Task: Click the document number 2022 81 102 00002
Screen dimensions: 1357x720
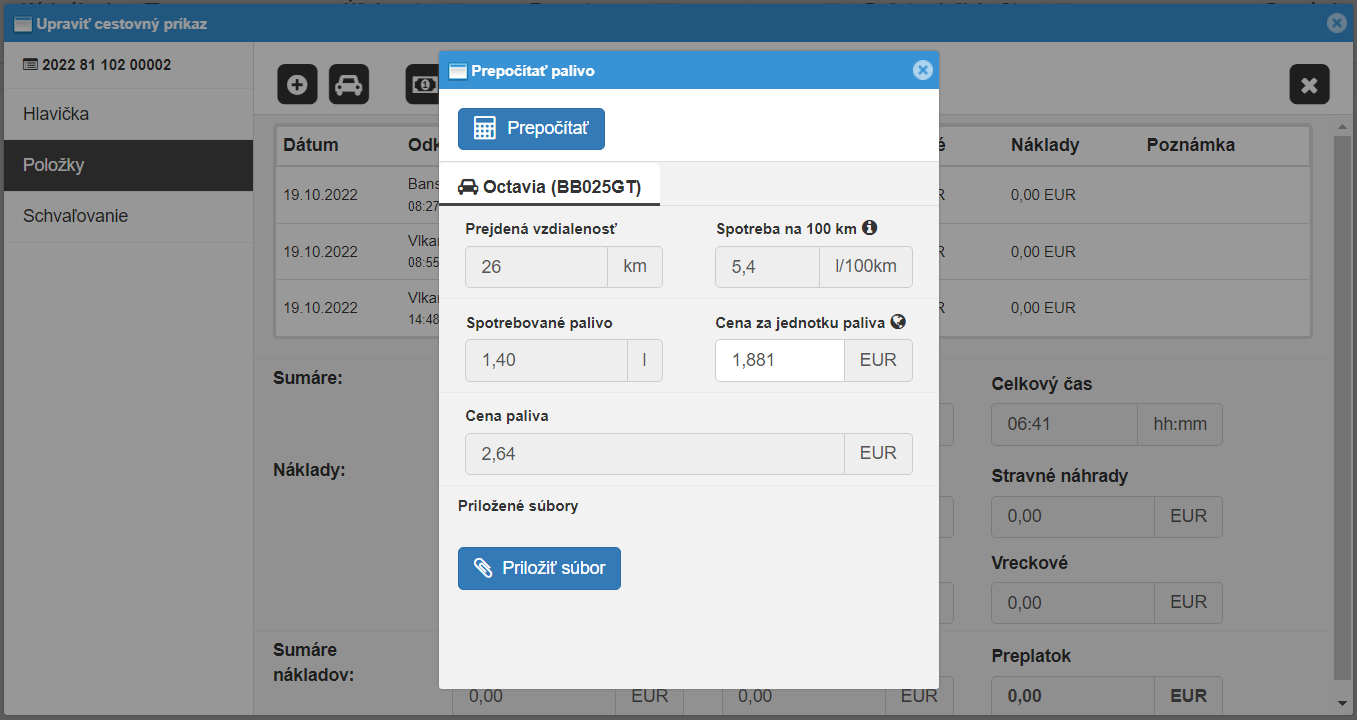Action: tap(106, 65)
